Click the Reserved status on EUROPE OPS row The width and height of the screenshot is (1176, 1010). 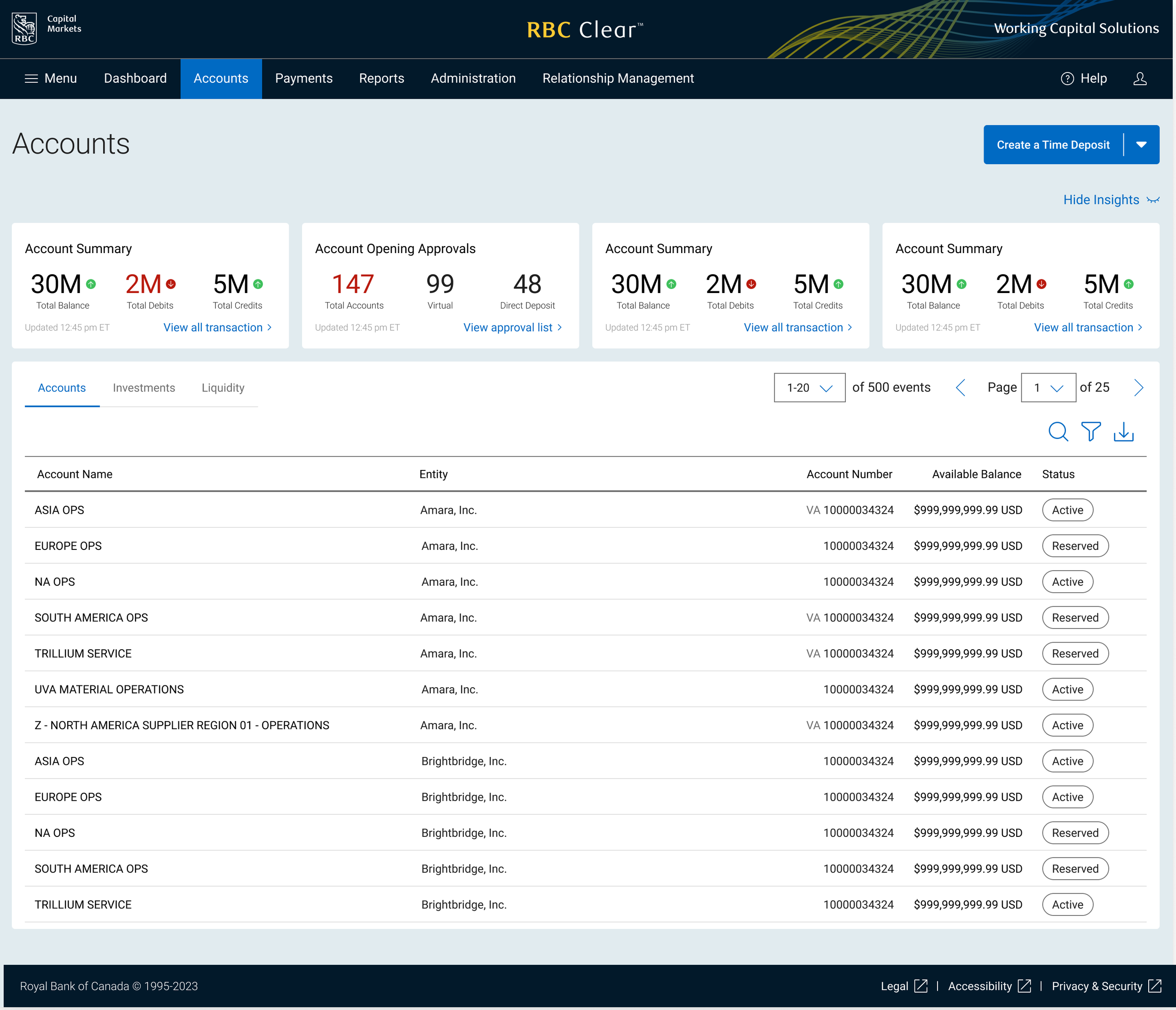click(1074, 546)
